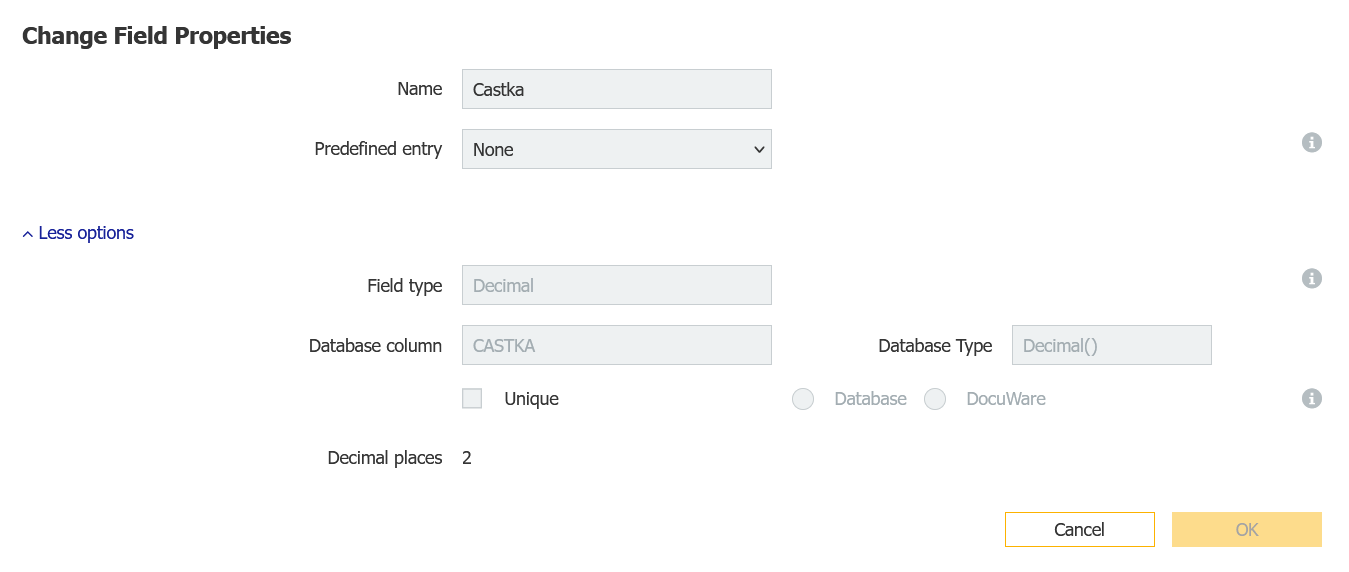Click the info icon beside Predefined entry
The height and width of the screenshot is (572, 1349).
pos(1312,143)
